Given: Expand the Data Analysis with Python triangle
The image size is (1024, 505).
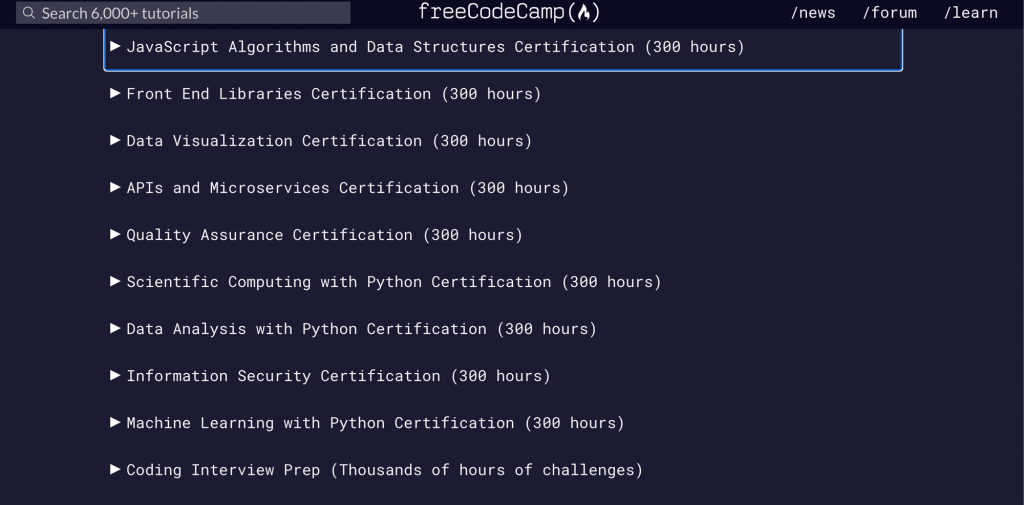Looking at the screenshot, I should click(x=116, y=328).
